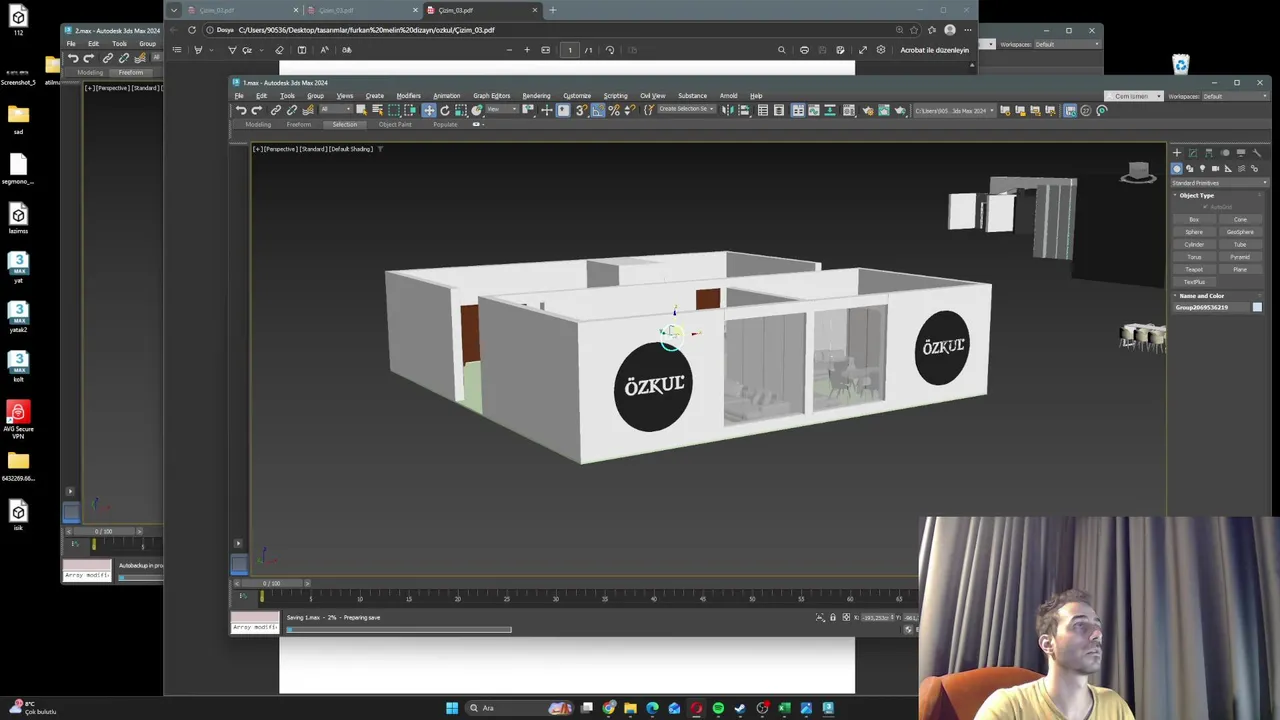
Task: Open the user account sign-in dropdown
Action: pyautogui.click(x=1134, y=96)
